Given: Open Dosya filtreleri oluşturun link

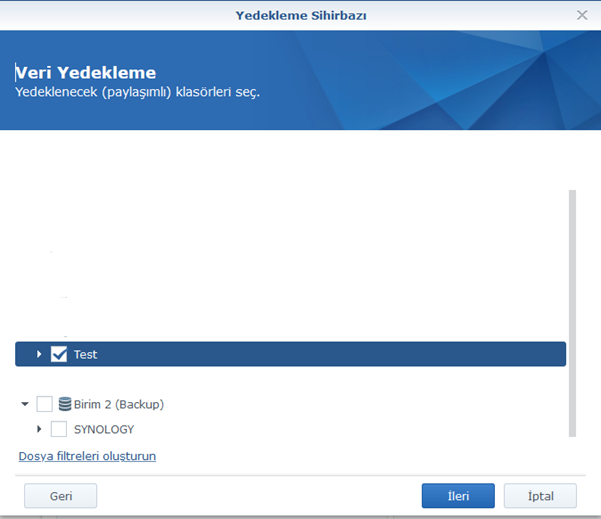Looking at the screenshot, I should (x=87, y=456).
